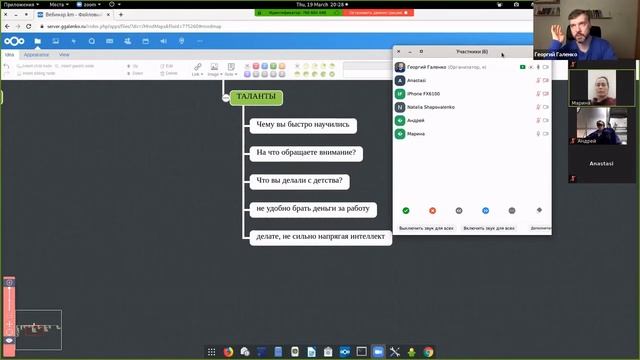Launch Firefox from the dock
Screen dimensions: 640x360
[228, 352]
